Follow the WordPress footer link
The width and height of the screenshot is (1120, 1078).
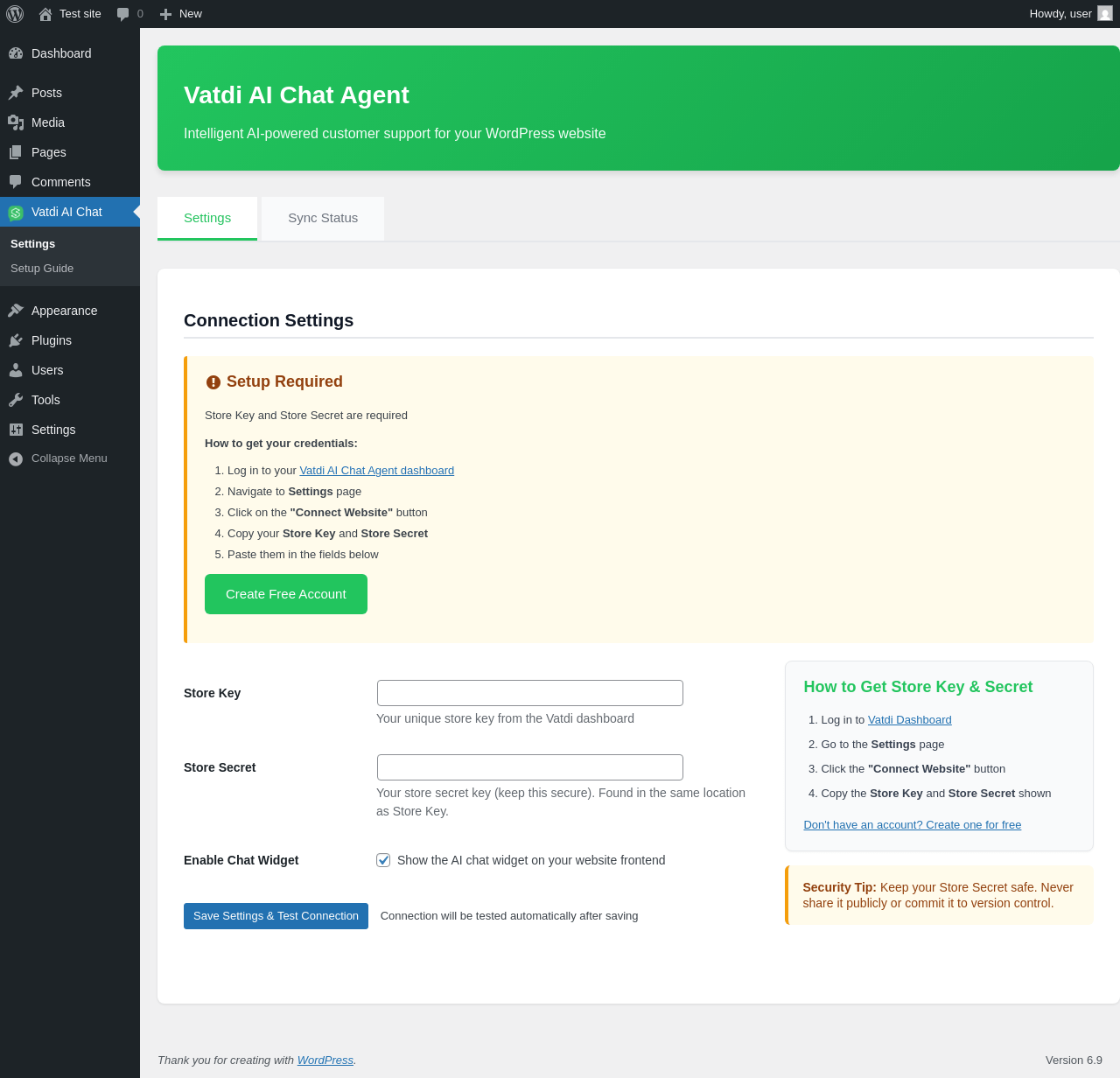pos(325,1060)
